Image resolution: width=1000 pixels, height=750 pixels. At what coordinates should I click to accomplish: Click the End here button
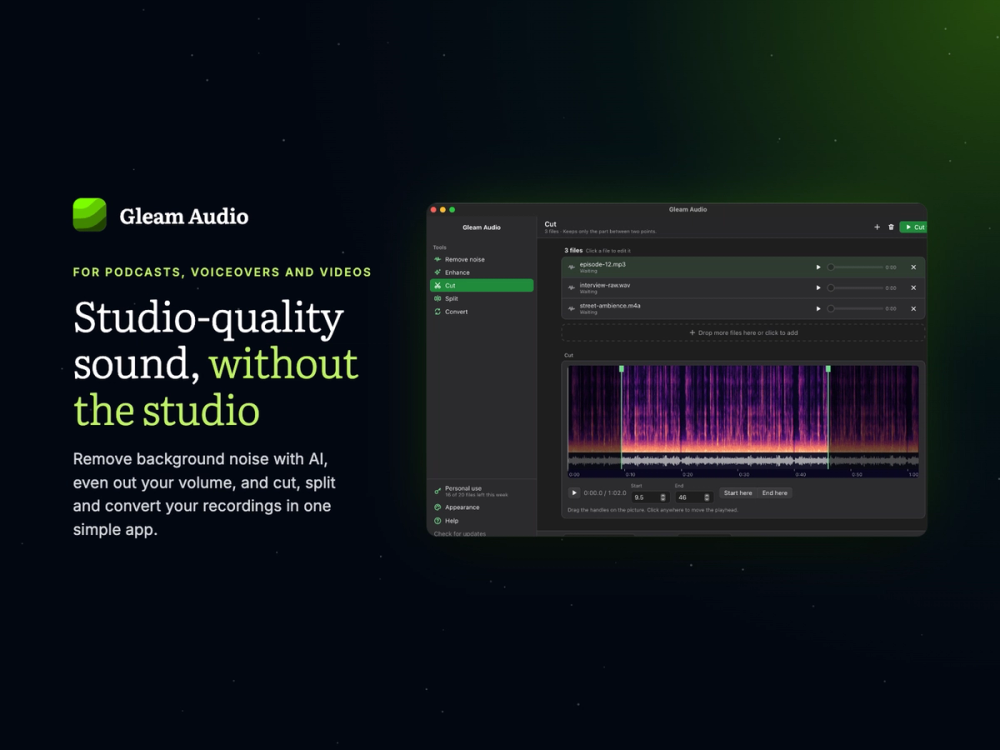tap(775, 493)
